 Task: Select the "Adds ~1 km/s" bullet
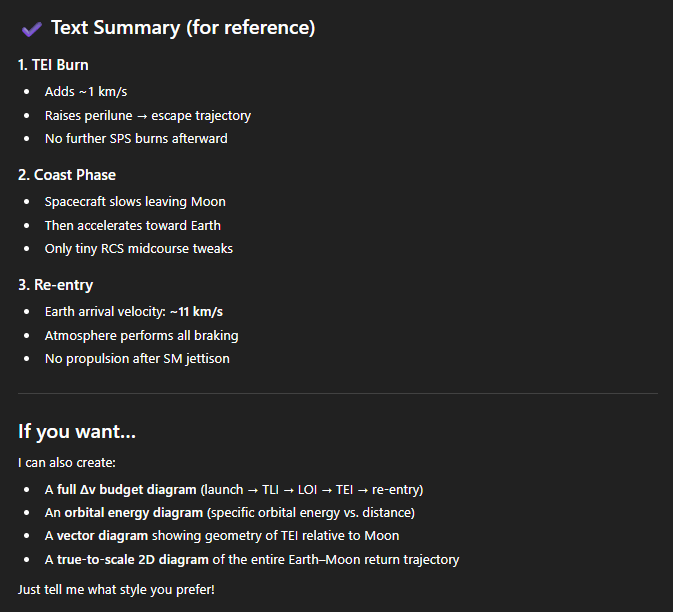pos(86,92)
